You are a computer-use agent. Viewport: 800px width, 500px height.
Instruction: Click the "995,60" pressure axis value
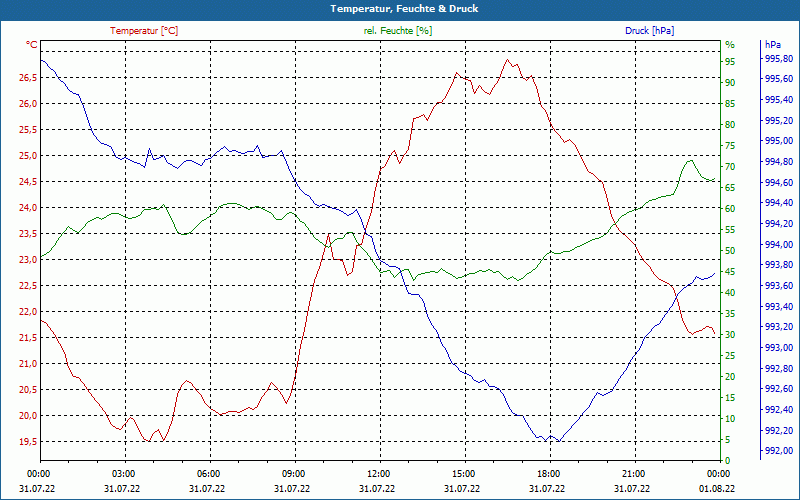coord(779,79)
